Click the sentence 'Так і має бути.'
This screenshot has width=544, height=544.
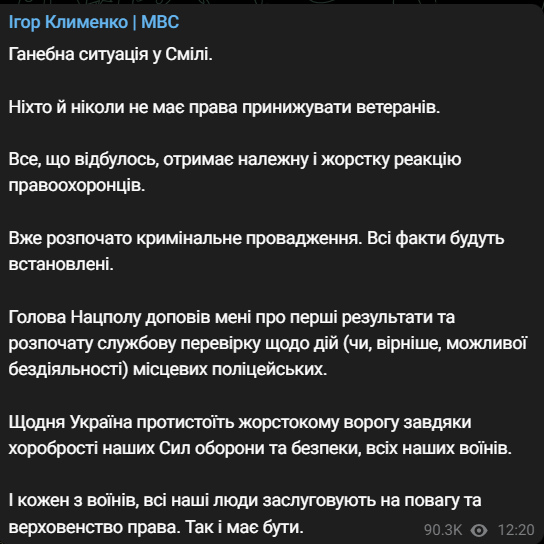tap(244, 527)
